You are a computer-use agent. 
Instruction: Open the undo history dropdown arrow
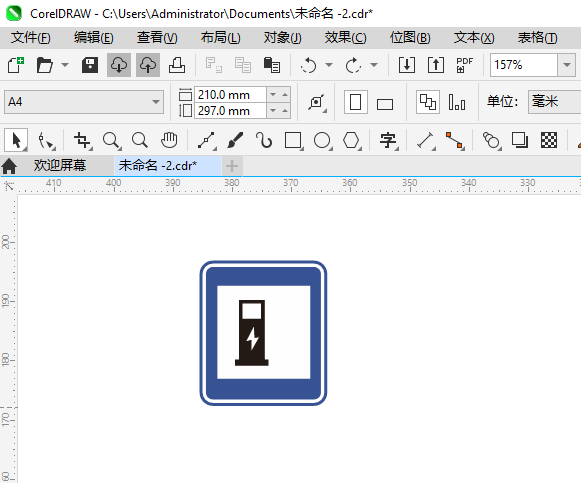pyautogui.click(x=329, y=65)
